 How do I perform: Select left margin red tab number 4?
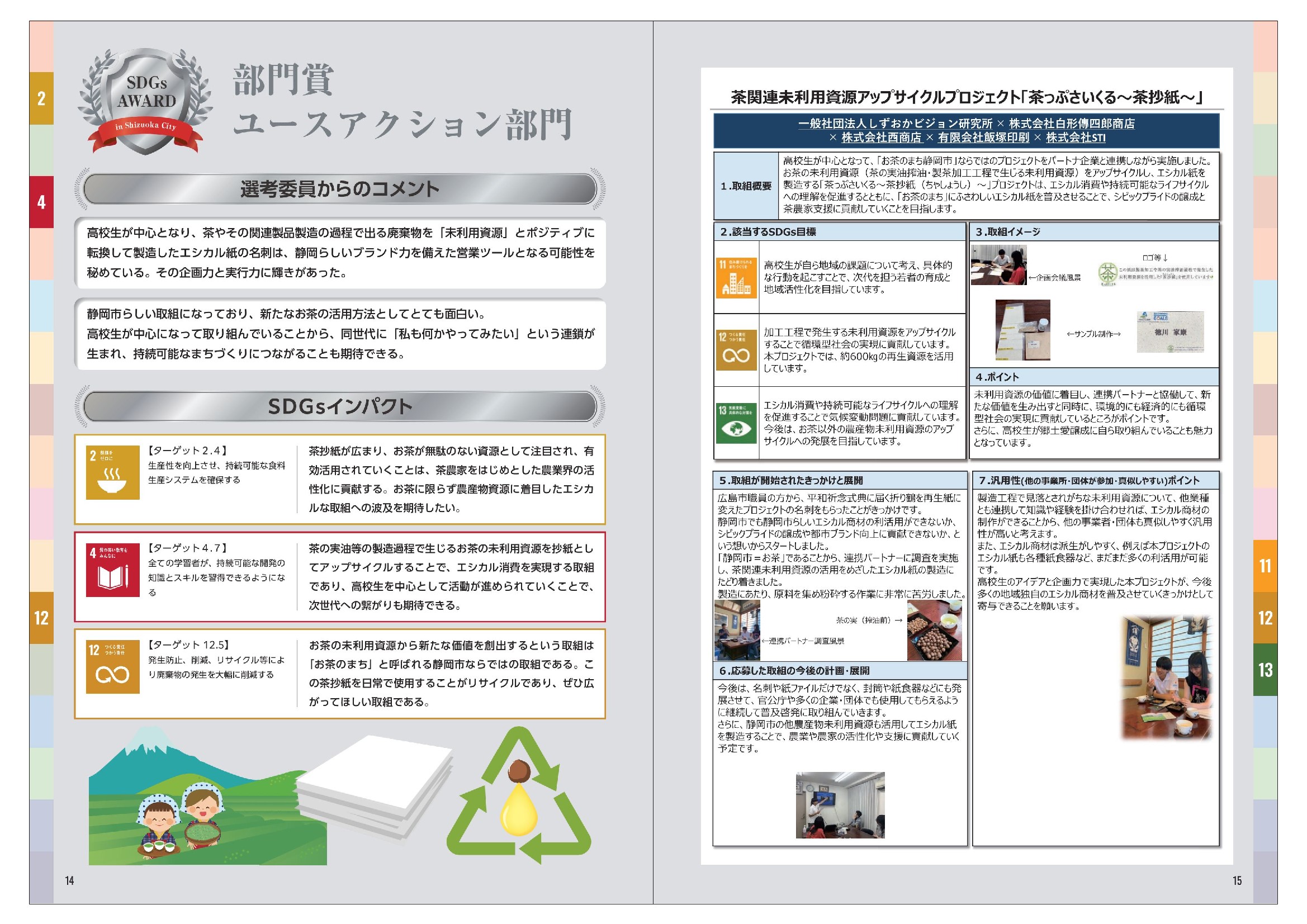[41, 202]
